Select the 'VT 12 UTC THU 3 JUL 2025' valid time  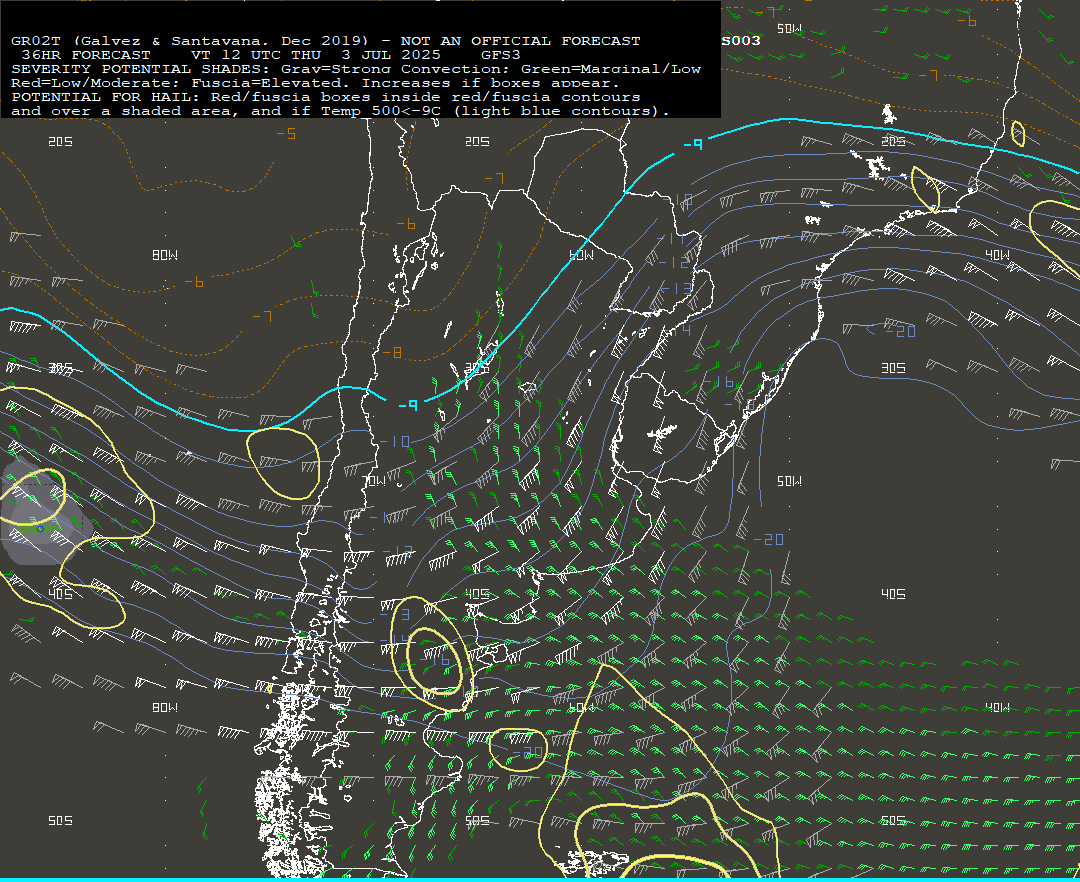(315, 54)
